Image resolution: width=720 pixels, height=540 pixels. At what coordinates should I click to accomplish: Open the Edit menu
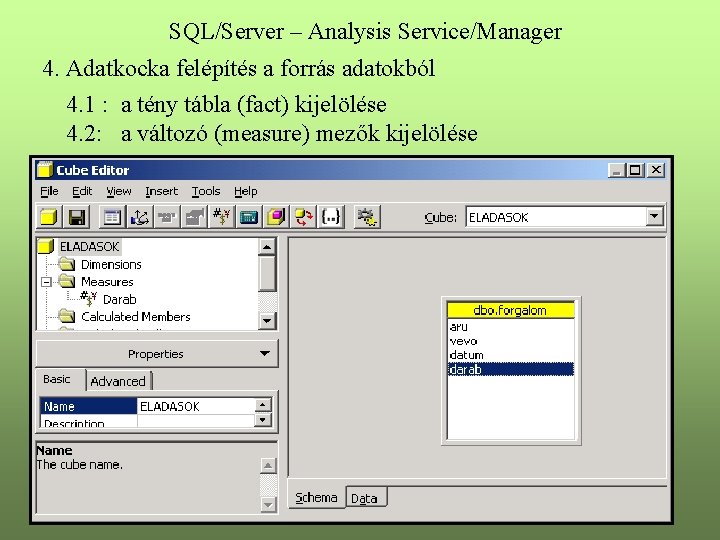tap(82, 191)
